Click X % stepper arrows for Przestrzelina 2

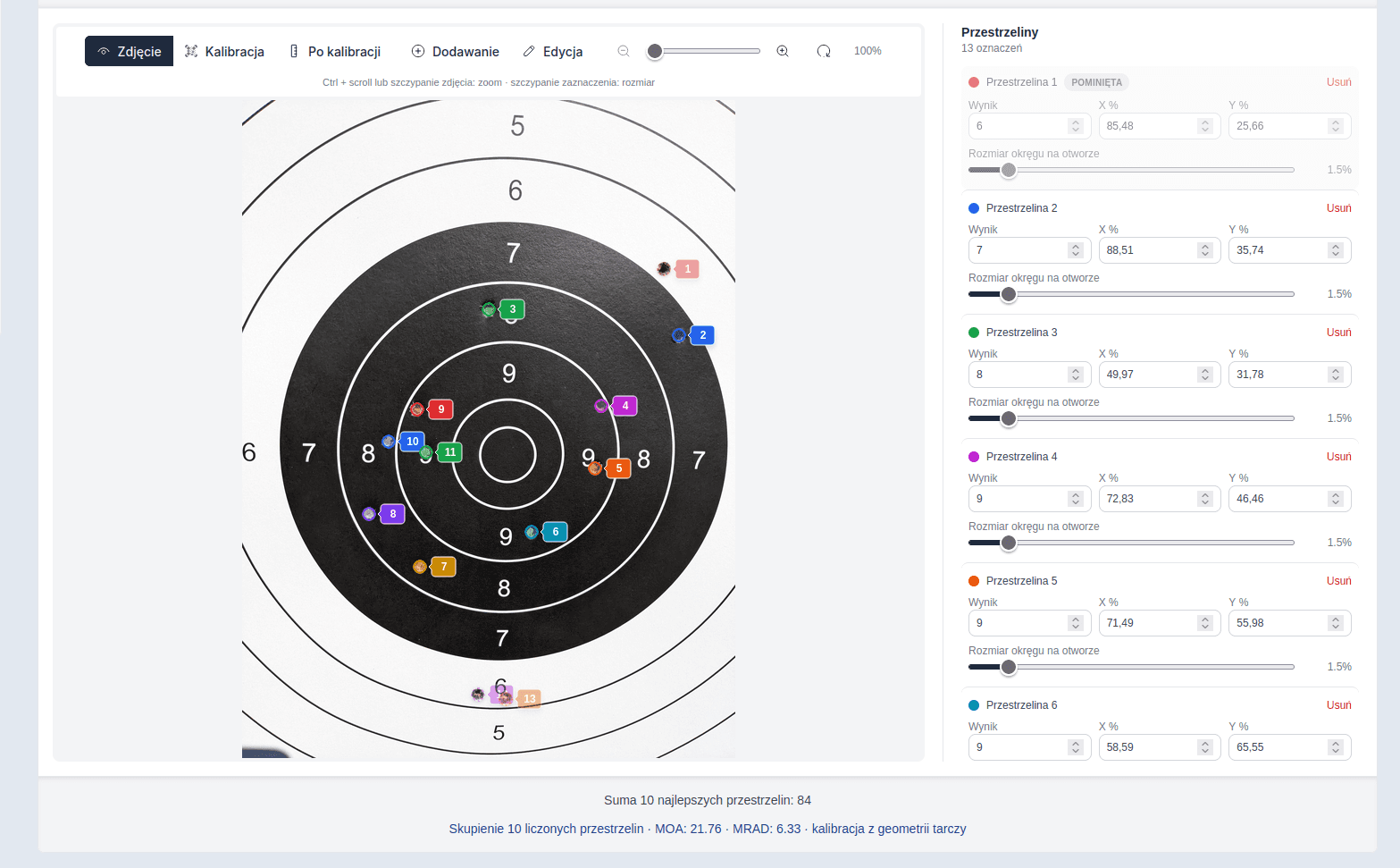(1205, 250)
